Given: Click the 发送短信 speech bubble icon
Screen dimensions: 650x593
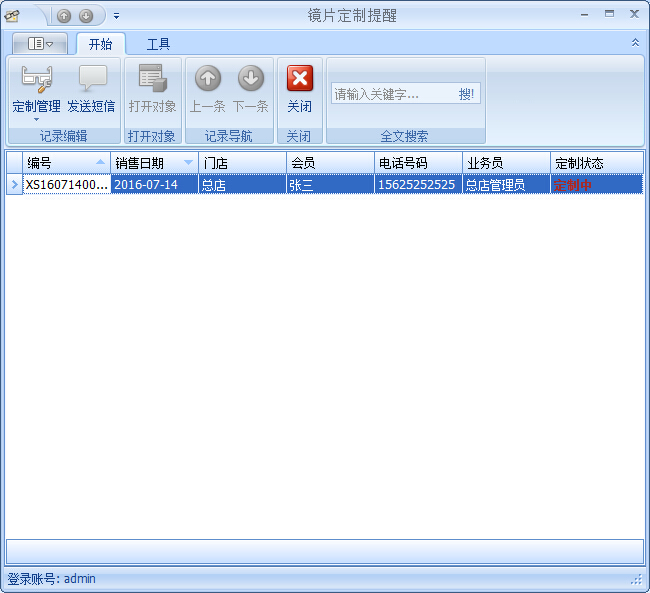Looking at the screenshot, I should [92, 79].
